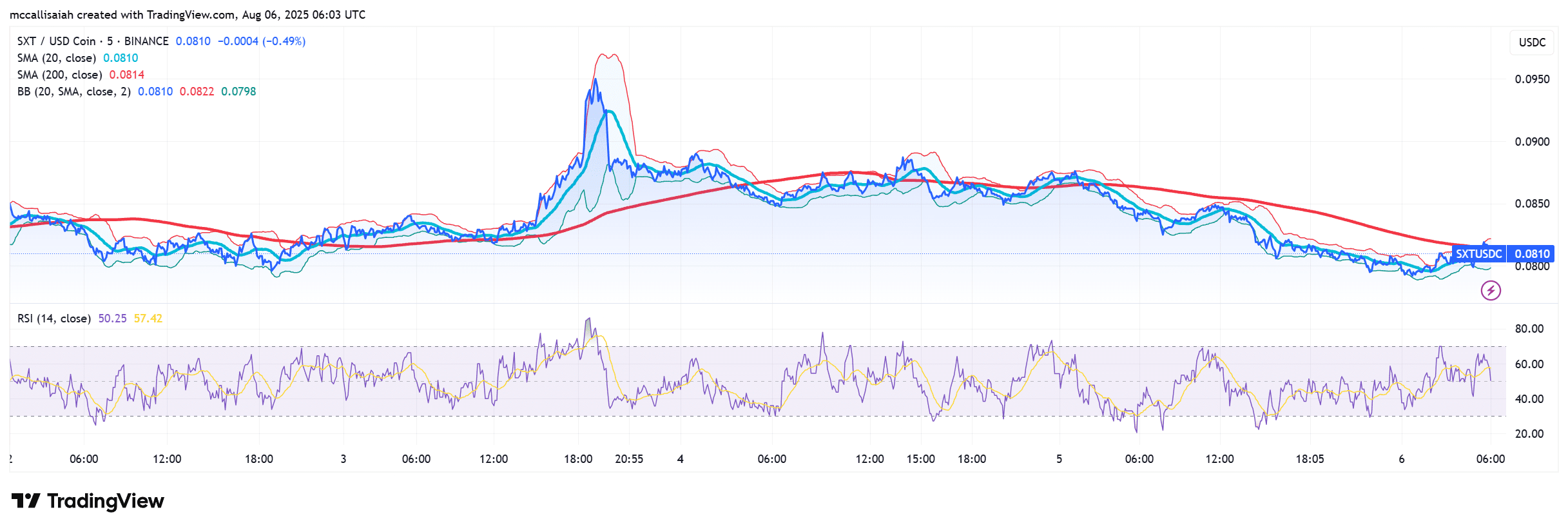The width and height of the screenshot is (1568, 530).
Task: Select the RSI (14, close) indicator label
Action: 53,319
